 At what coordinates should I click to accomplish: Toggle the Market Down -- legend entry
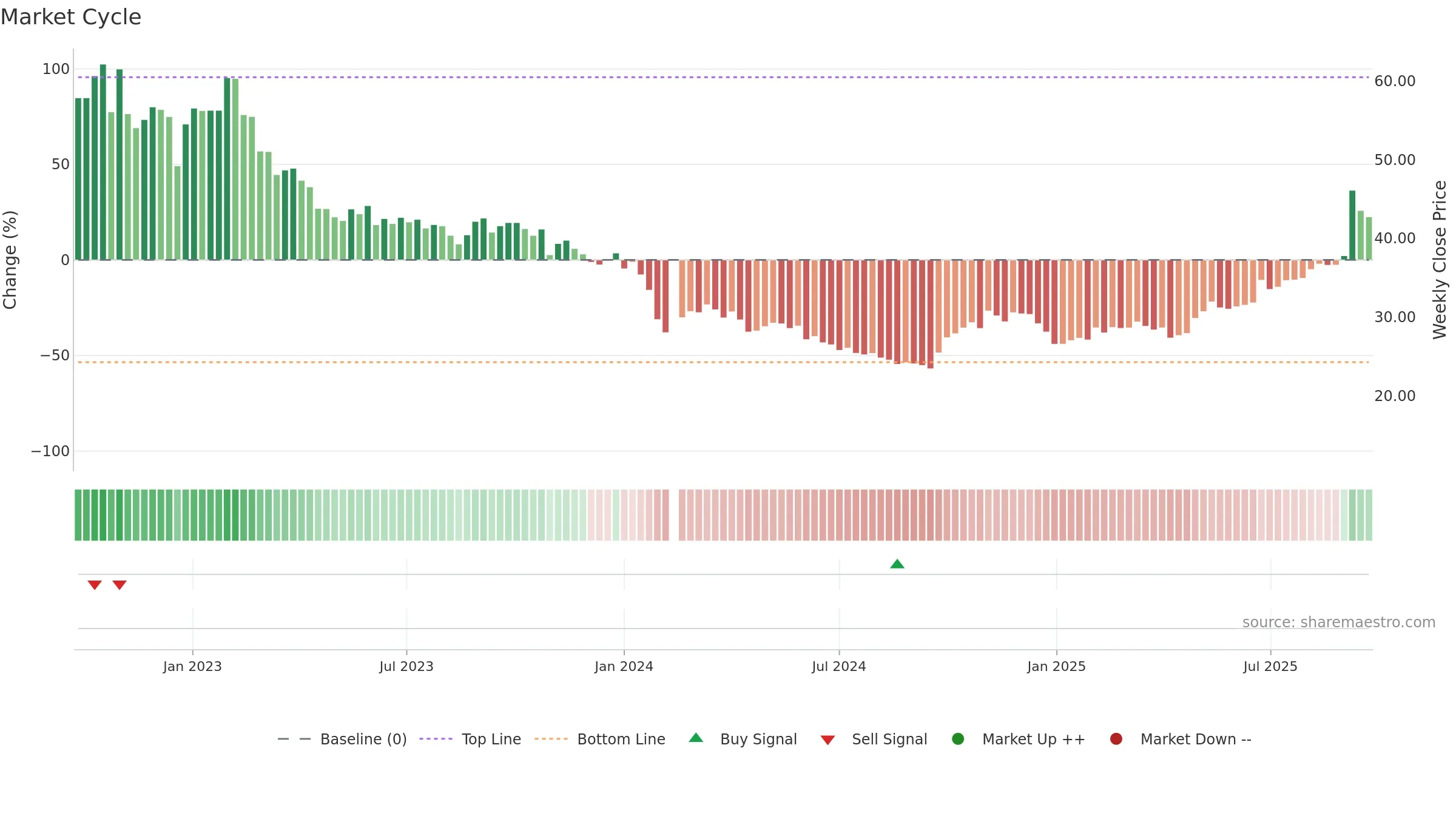(1181, 739)
